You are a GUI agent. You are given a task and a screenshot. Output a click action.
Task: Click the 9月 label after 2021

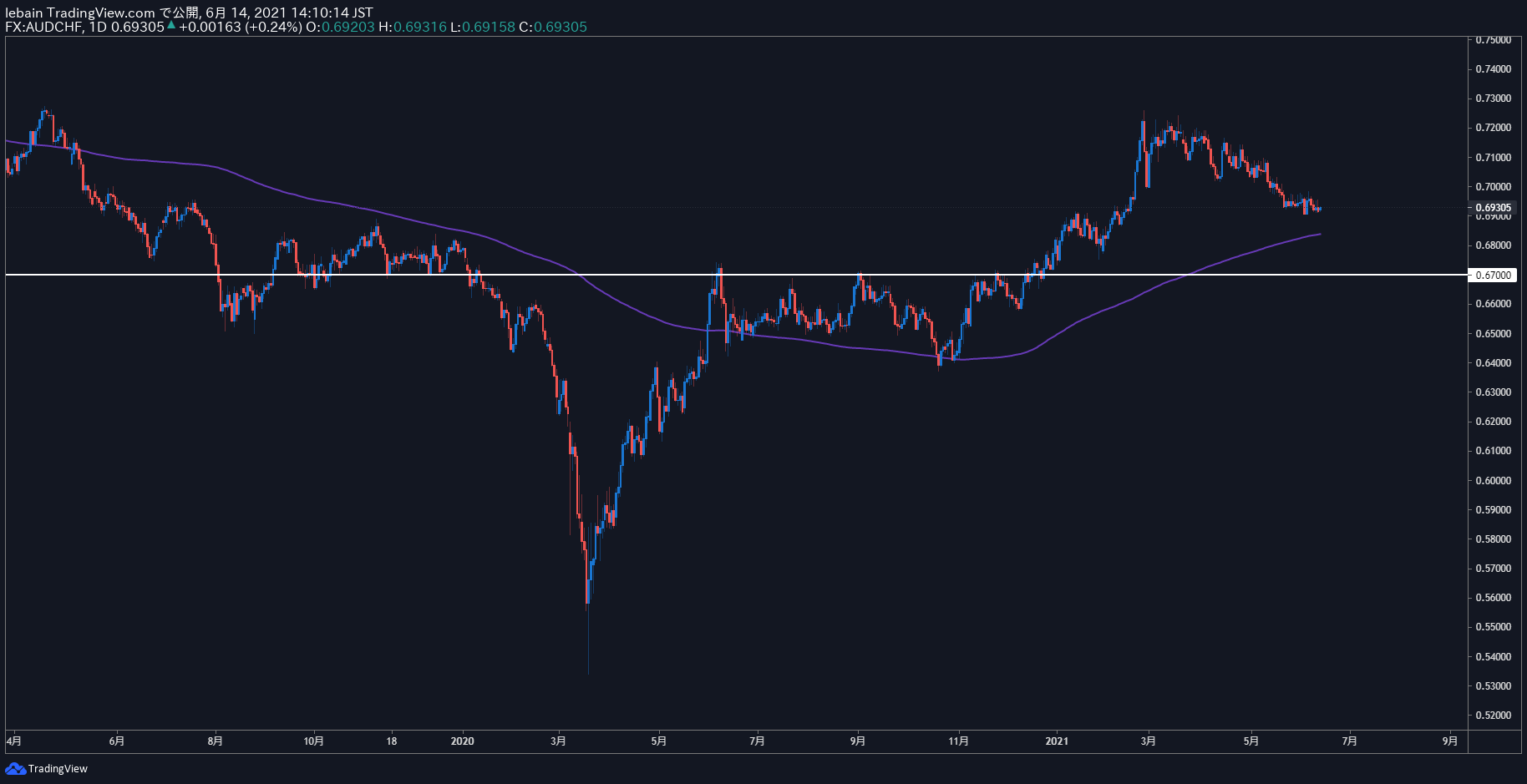(x=1451, y=741)
